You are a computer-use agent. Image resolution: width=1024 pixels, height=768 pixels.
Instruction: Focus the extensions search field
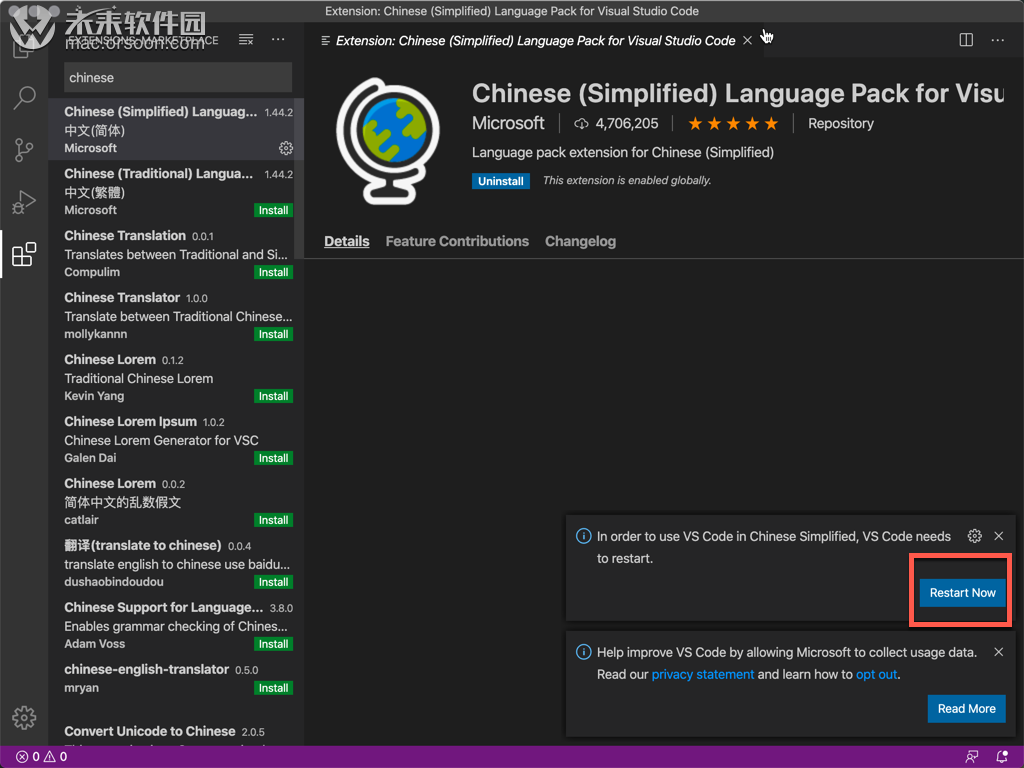click(178, 78)
